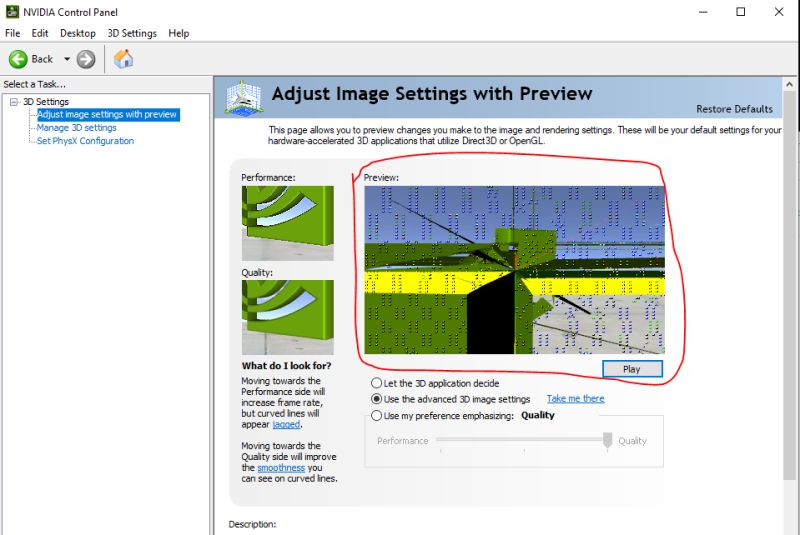This screenshot has height=535, width=800.
Task: Open Manage 3D settings task
Action: 77,128
